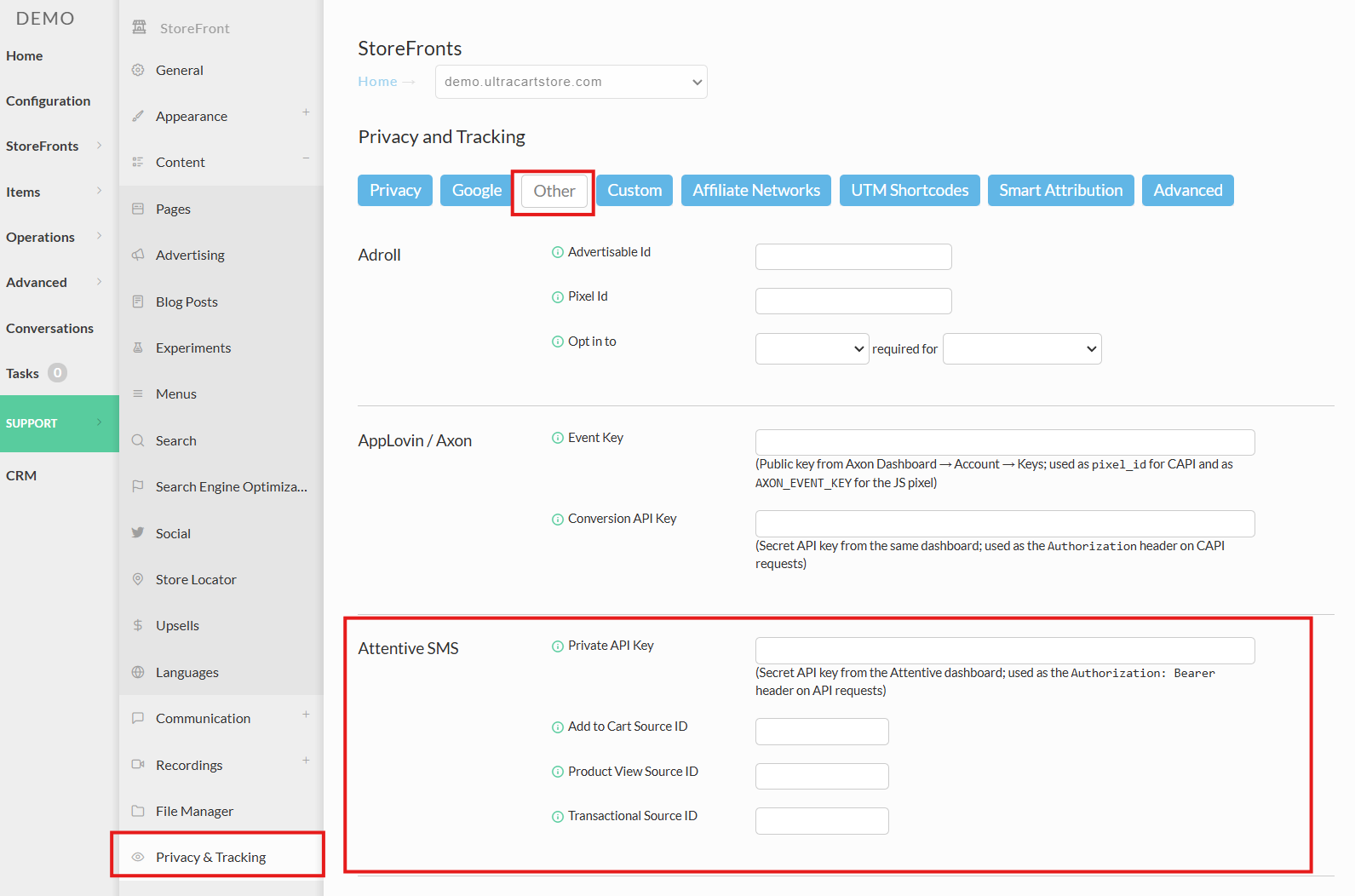
Task: Click the Conversion API Key input field
Action: 1005,524
